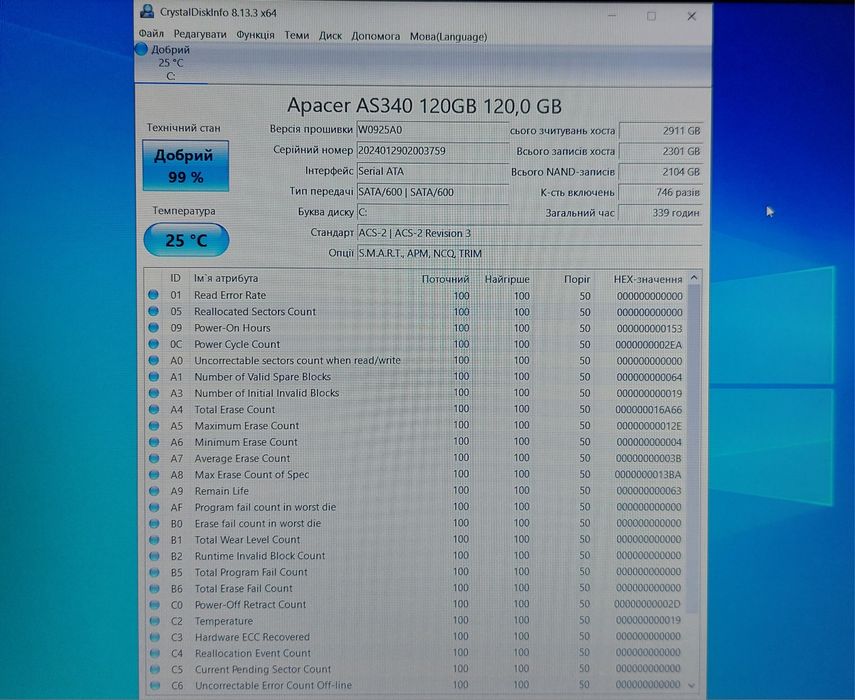Open the Мова(Language) menu
This screenshot has width=855, height=700.
[448, 37]
